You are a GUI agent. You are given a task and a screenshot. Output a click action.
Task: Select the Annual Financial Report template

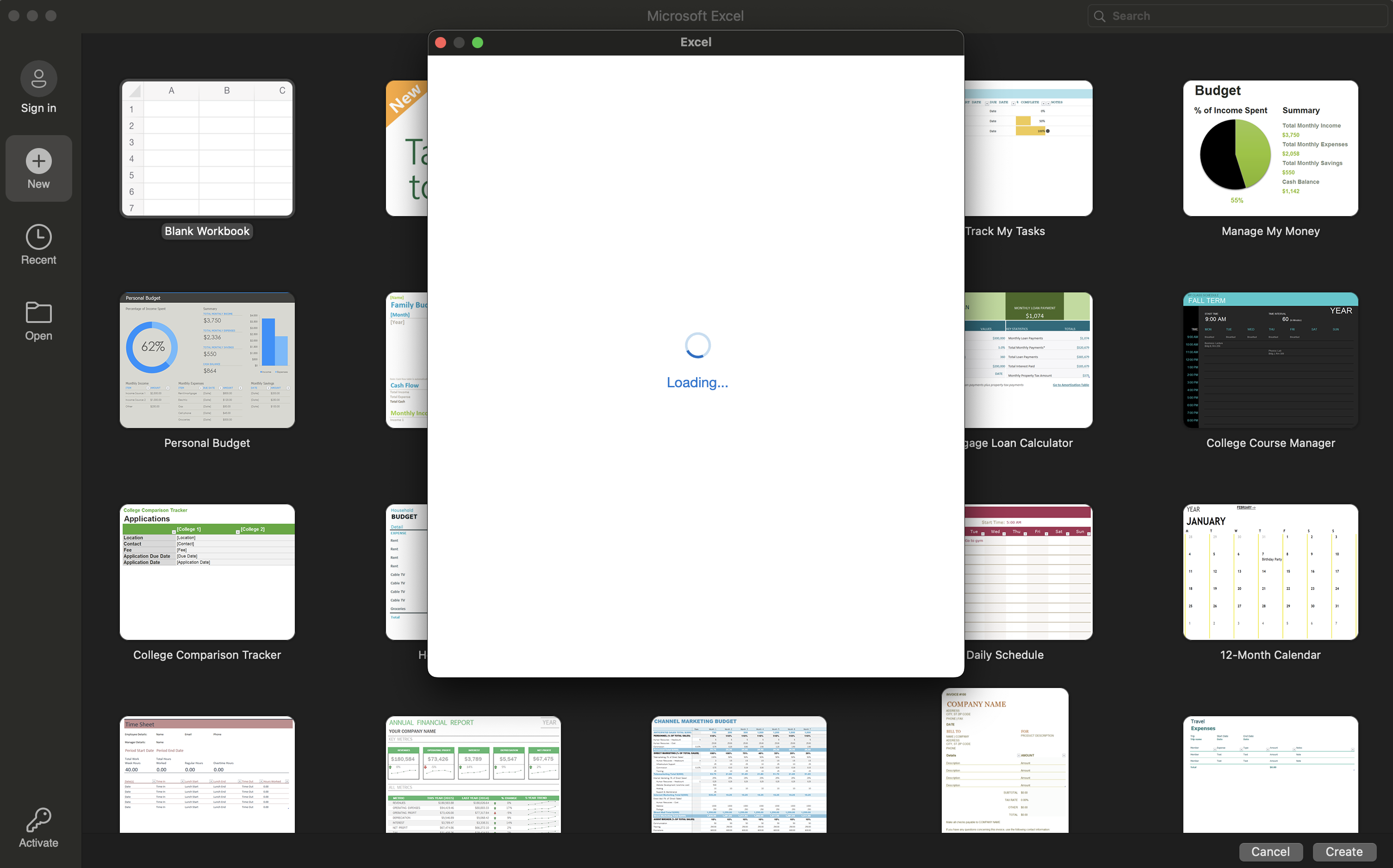(473, 774)
